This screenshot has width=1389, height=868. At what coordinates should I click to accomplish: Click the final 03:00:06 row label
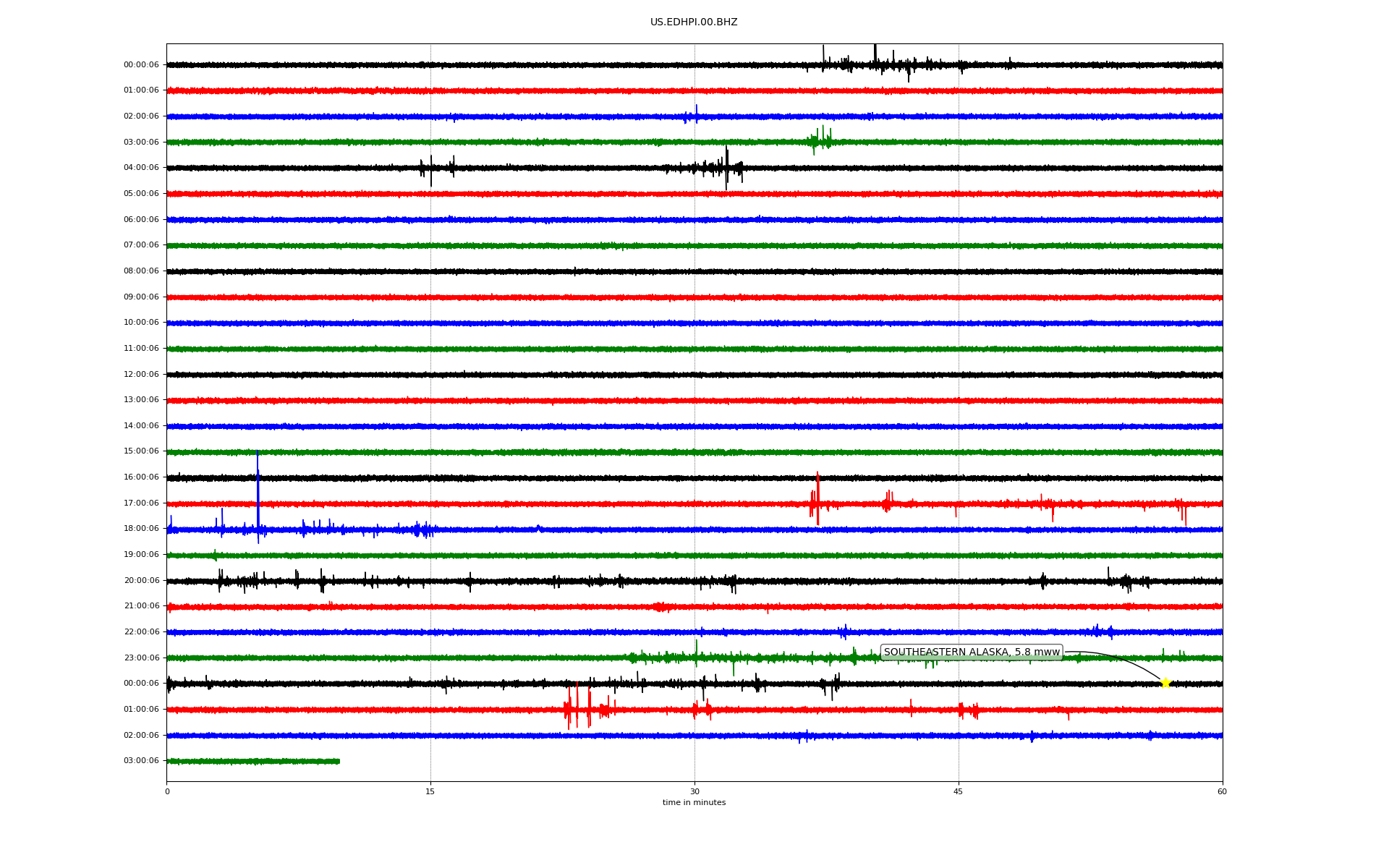[141, 761]
